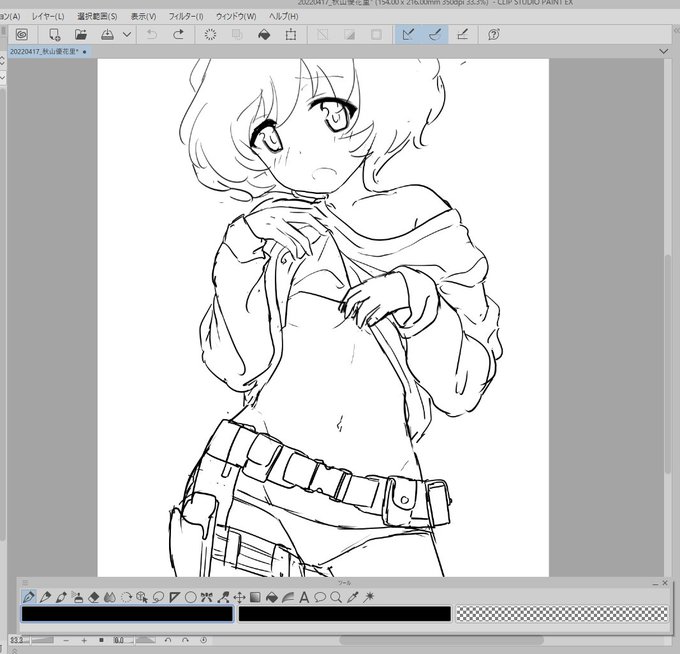Toggle Snap to special ruler button

435,34
